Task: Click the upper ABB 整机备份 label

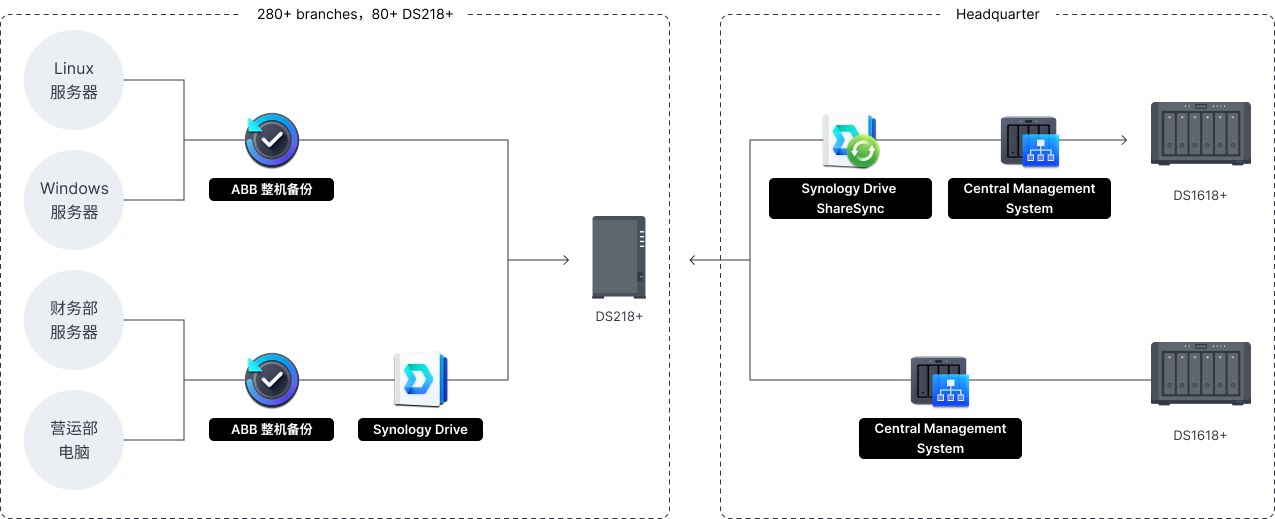Action: pos(271,189)
